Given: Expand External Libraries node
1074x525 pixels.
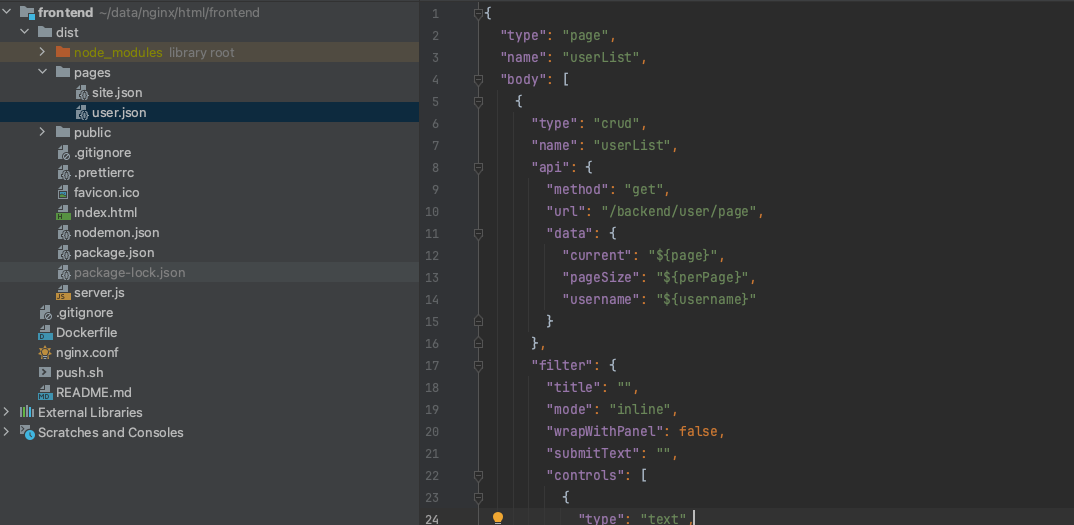Looking at the screenshot, I should pos(7,412).
